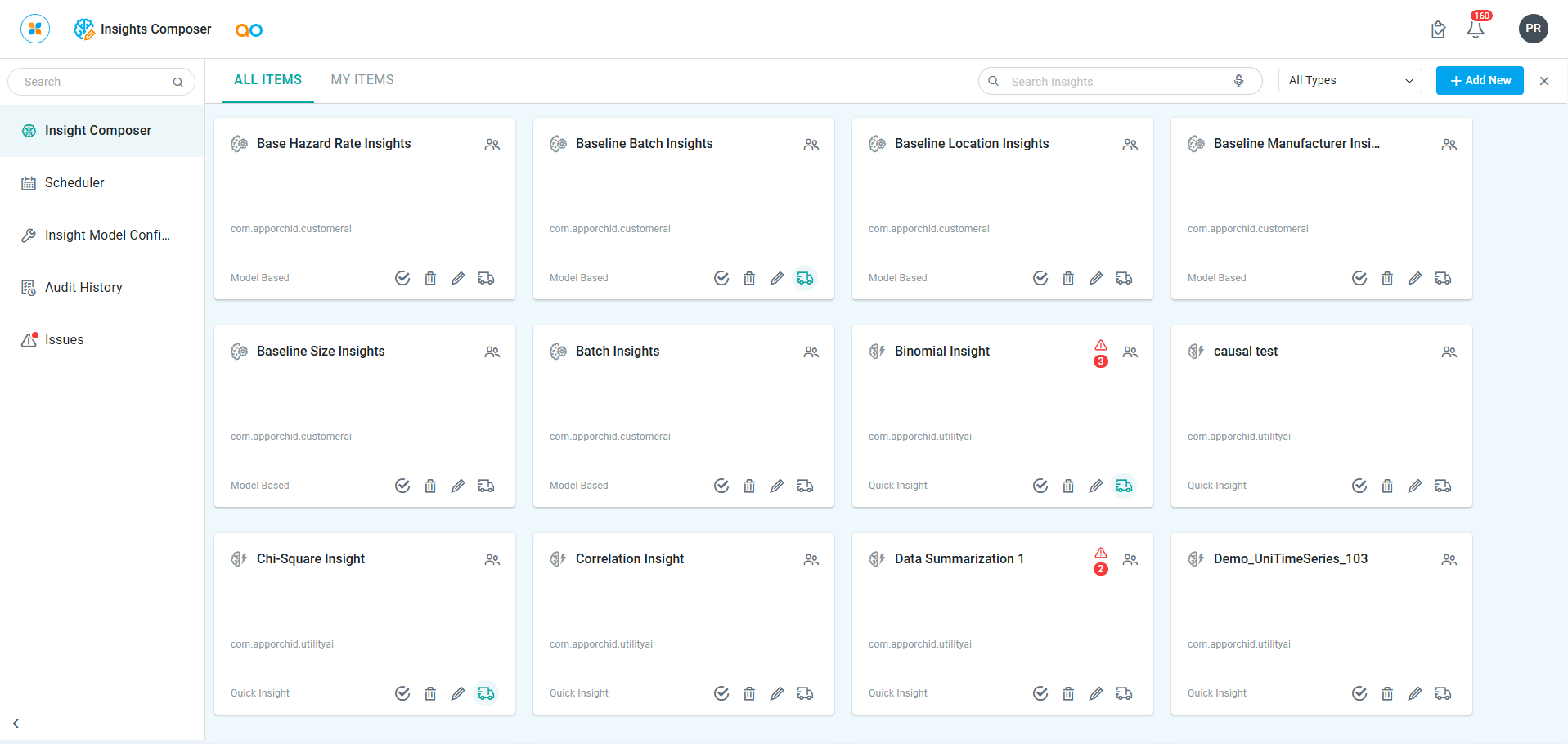Delete the Base Hazard Rate Insights card

tap(430, 278)
